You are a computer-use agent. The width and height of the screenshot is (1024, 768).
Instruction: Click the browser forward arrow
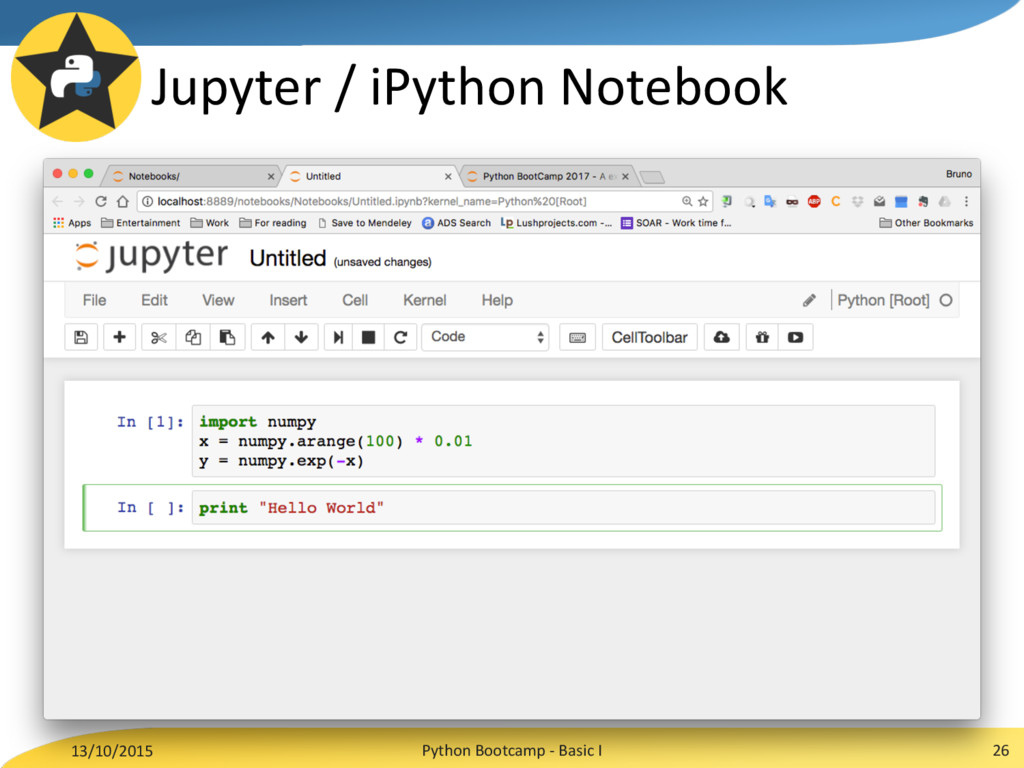coord(79,201)
